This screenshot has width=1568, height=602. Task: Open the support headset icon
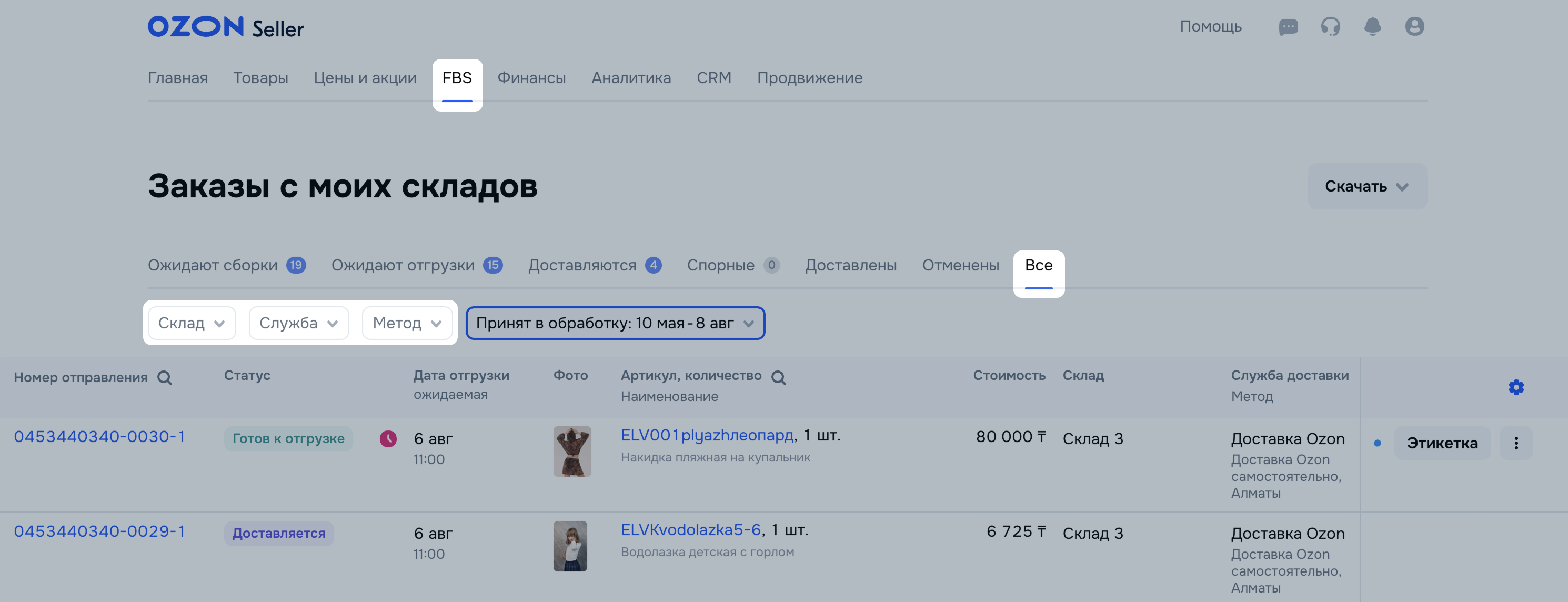click(1330, 27)
